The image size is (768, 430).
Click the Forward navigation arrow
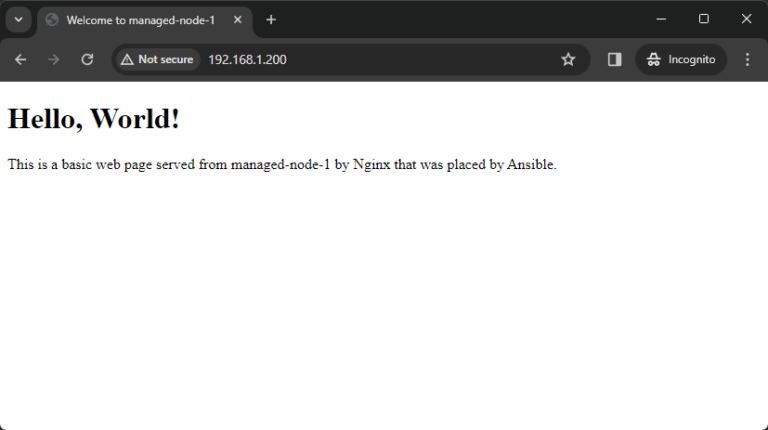54,60
